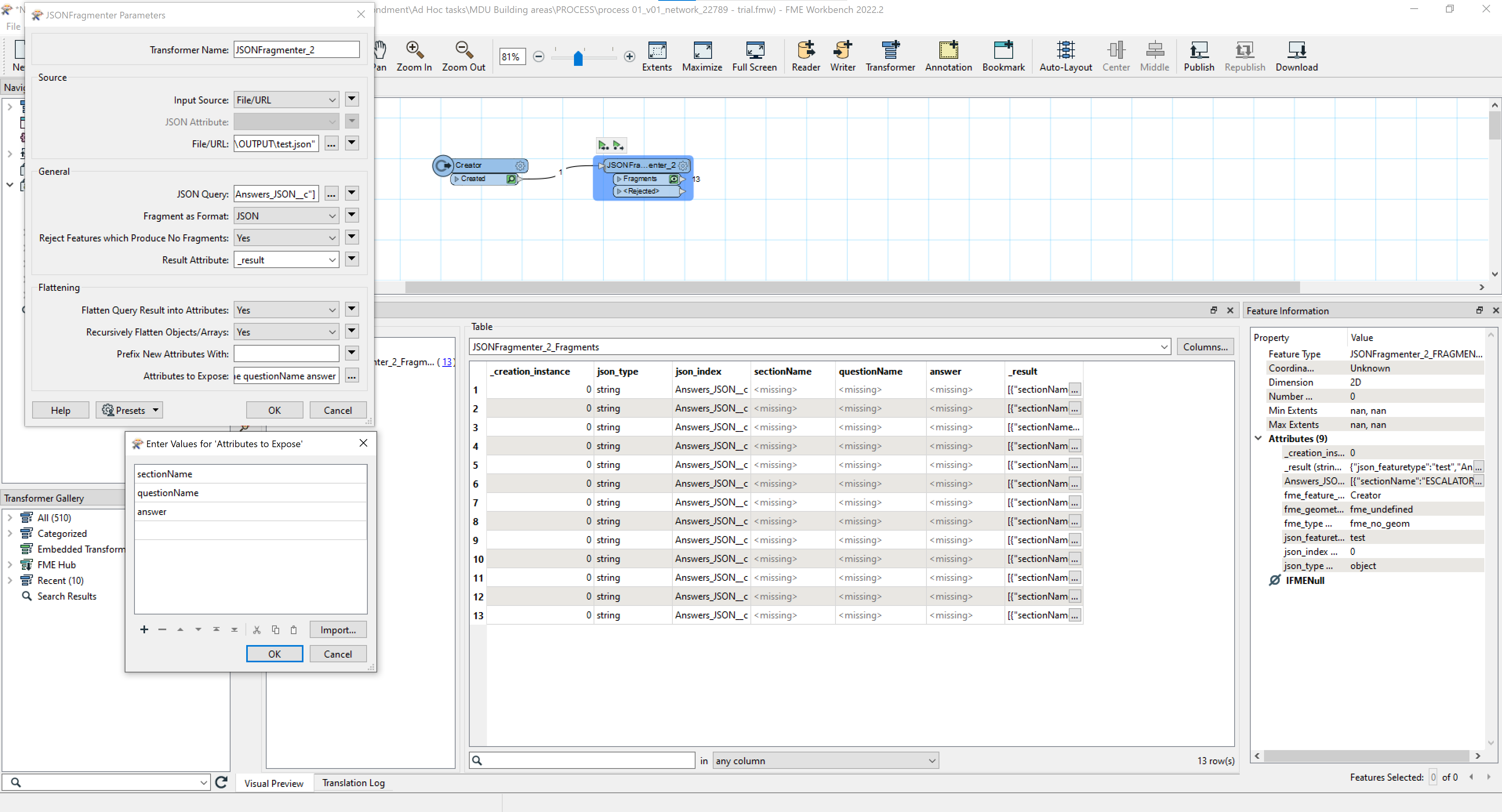
Task: Open options arrow next to JSON Query
Action: 352,194
